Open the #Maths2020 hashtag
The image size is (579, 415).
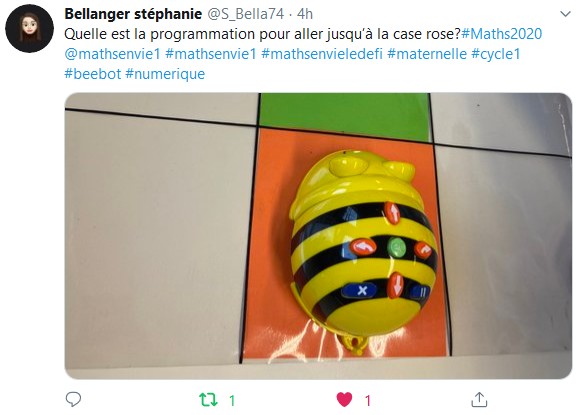(501, 34)
